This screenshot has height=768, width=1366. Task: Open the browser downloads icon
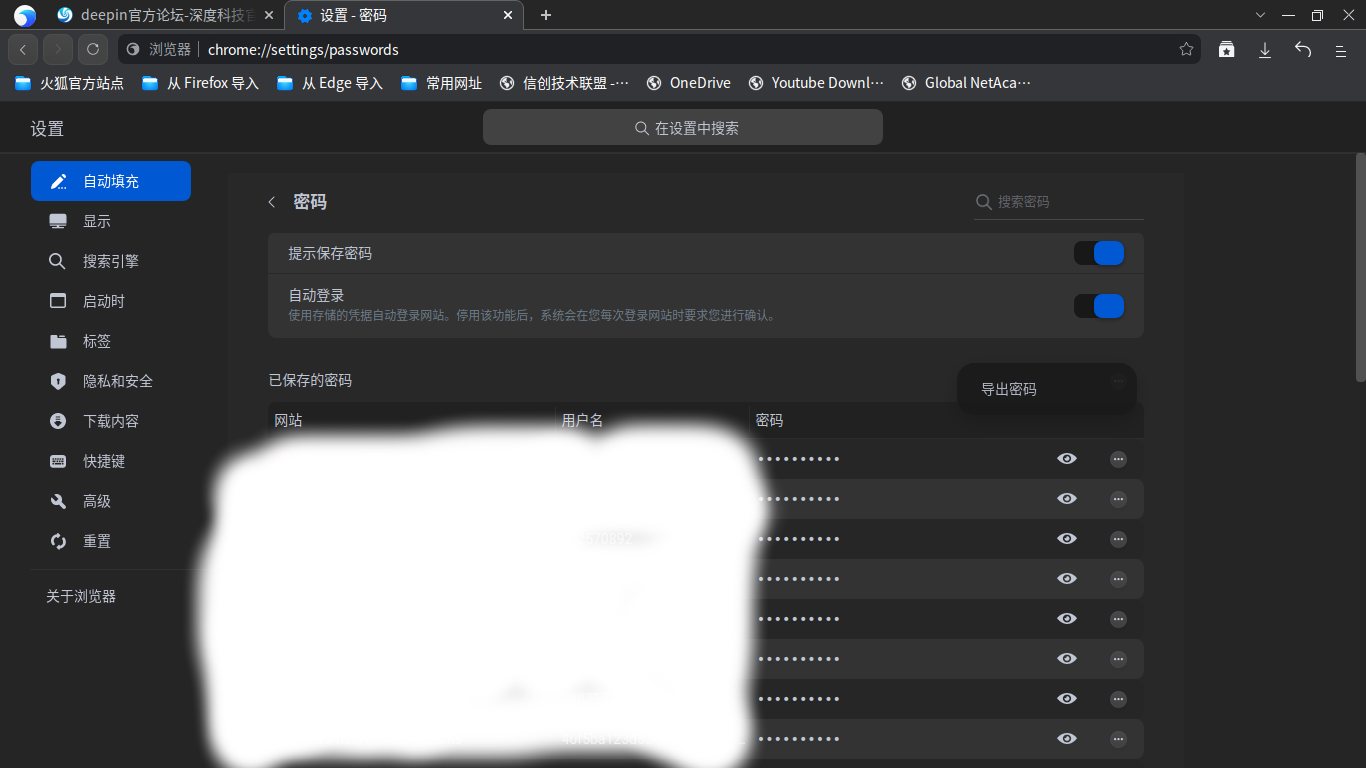tap(1264, 48)
